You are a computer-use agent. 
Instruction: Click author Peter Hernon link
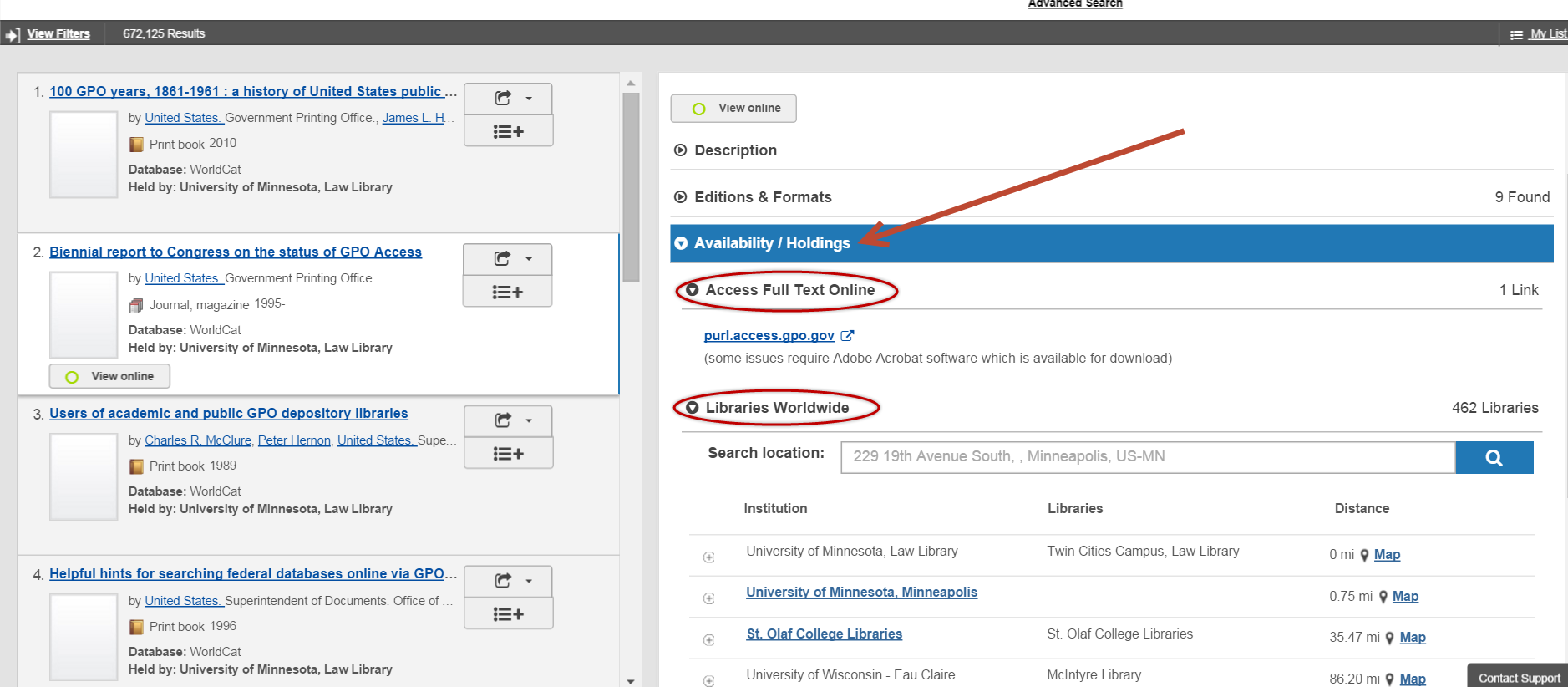pyautogui.click(x=294, y=440)
